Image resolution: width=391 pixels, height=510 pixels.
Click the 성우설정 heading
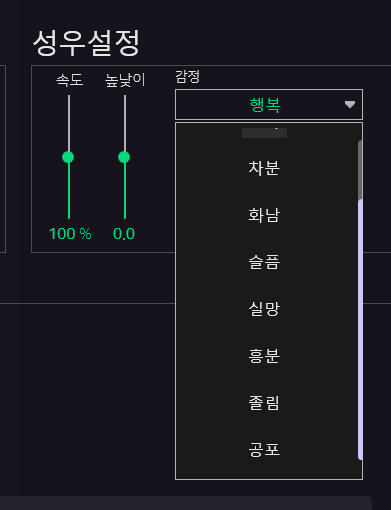[x=86, y=43]
